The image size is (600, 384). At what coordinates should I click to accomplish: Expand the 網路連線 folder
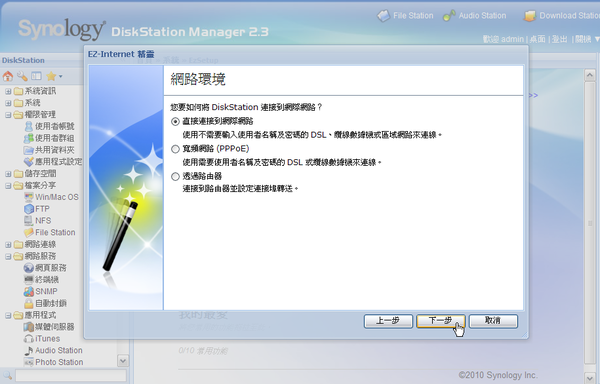[8, 245]
